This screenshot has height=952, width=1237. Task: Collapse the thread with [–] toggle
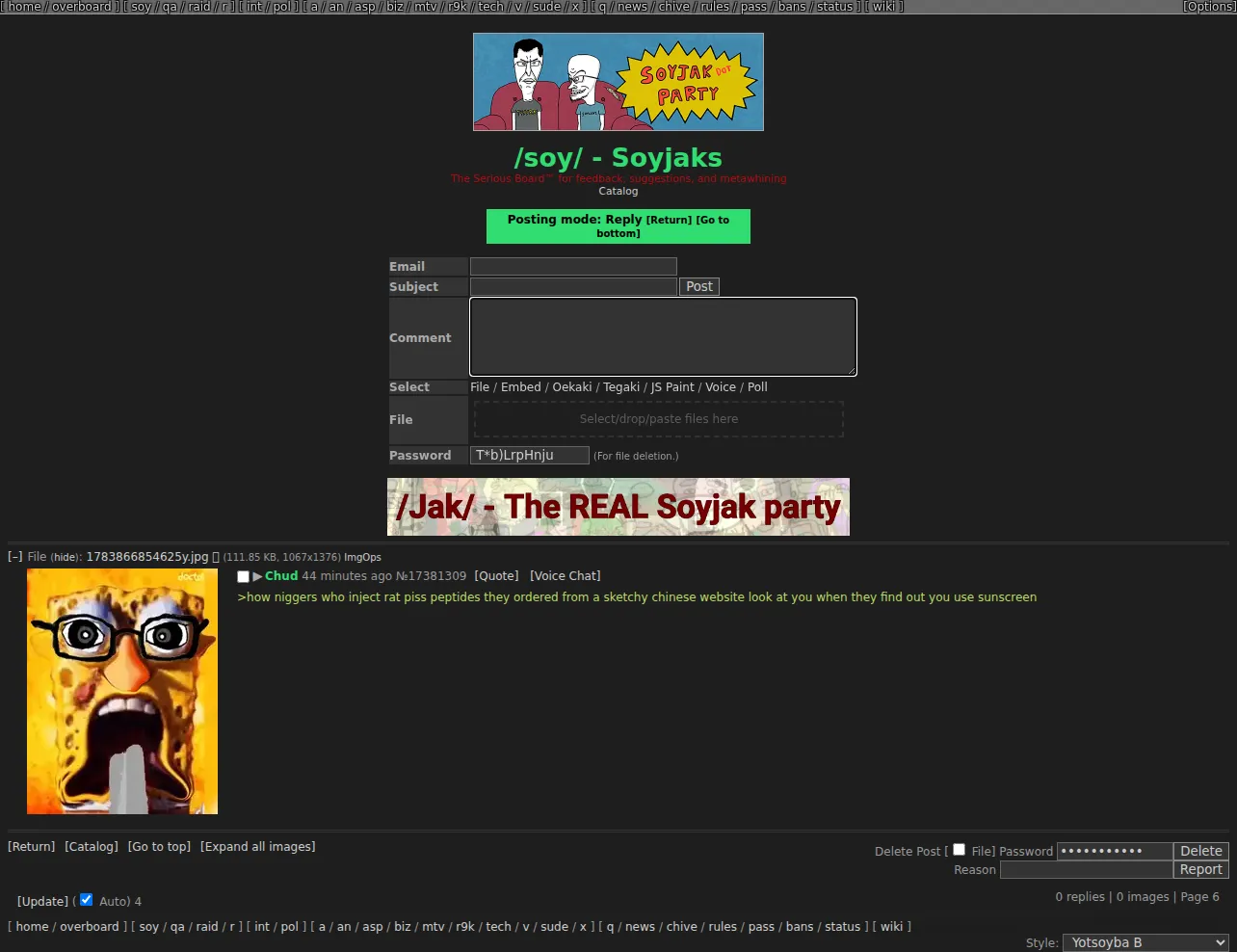(x=15, y=557)
